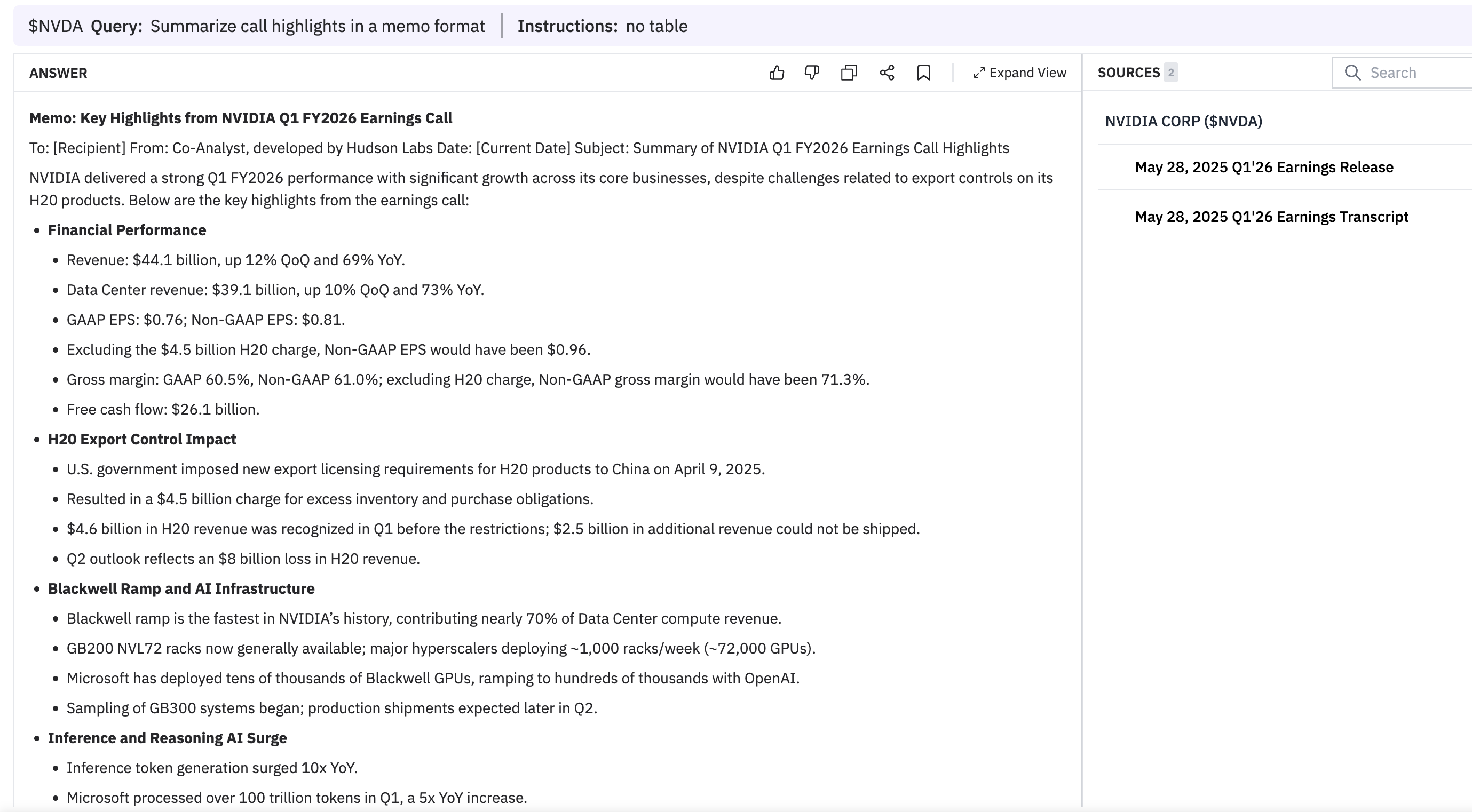The image size is (1472, 812).
Task: Click the 'Blackwell Ramp and AI Infrastructure' heading
Action: pyautogui.click(x=181, y=589)
